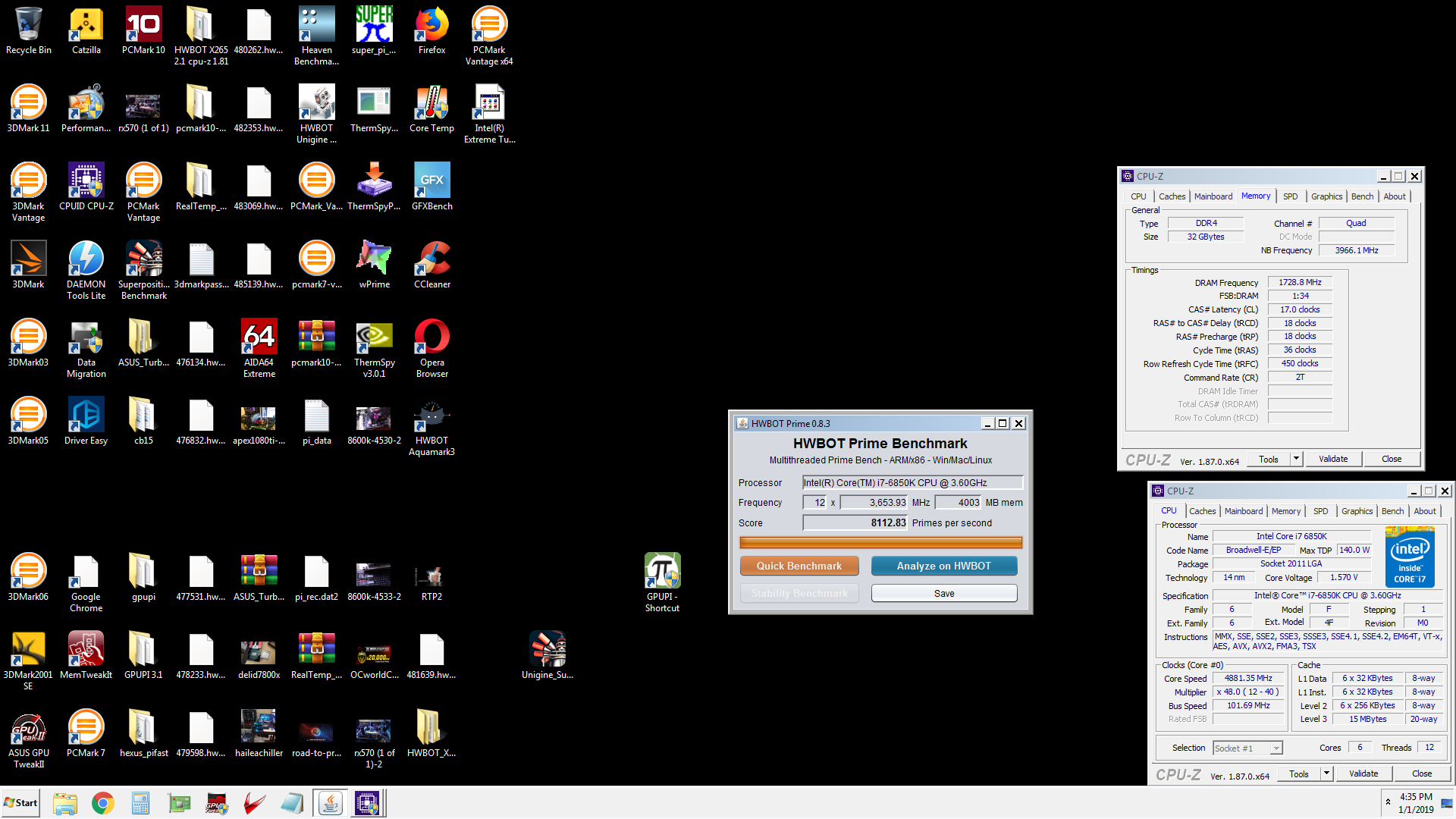Click the Score field showing 8112.83
1456x819 pixels.
pyautogui.click(x=855, y=522)
